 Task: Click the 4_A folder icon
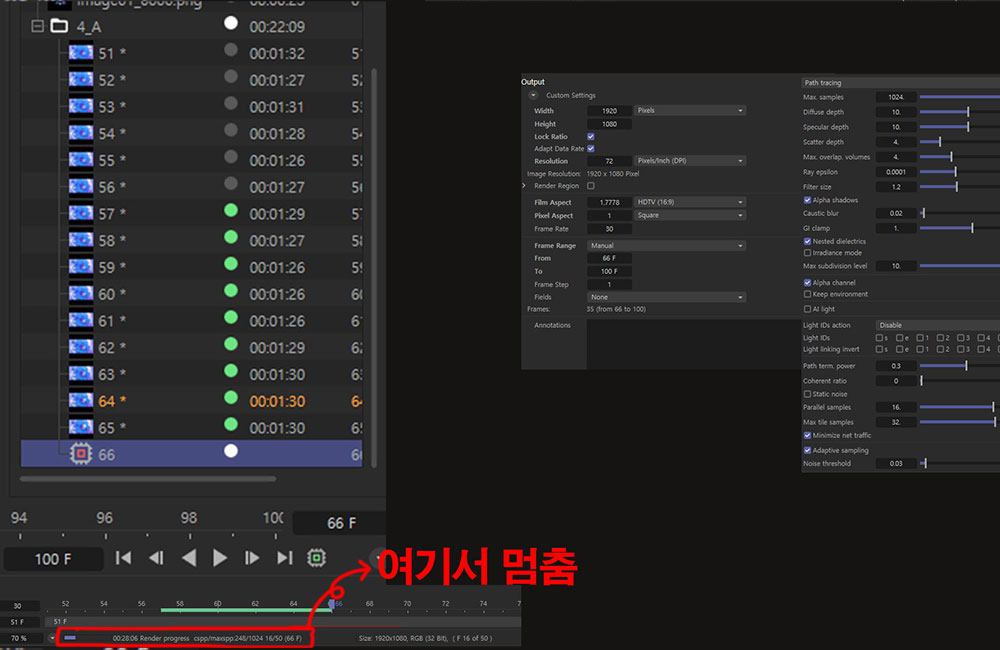click(59, 26)
